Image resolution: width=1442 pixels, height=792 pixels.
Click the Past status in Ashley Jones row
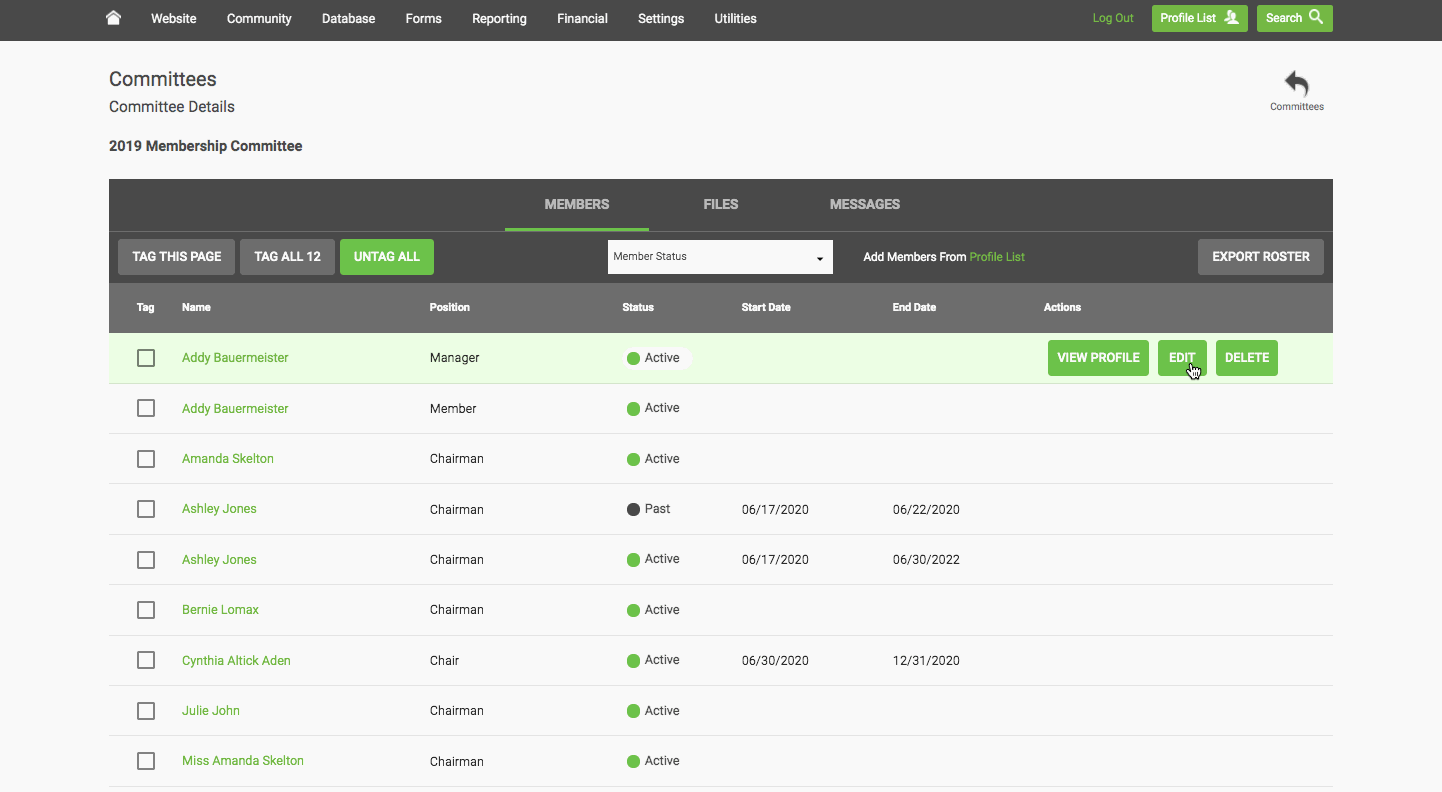(x=649, y=509)
